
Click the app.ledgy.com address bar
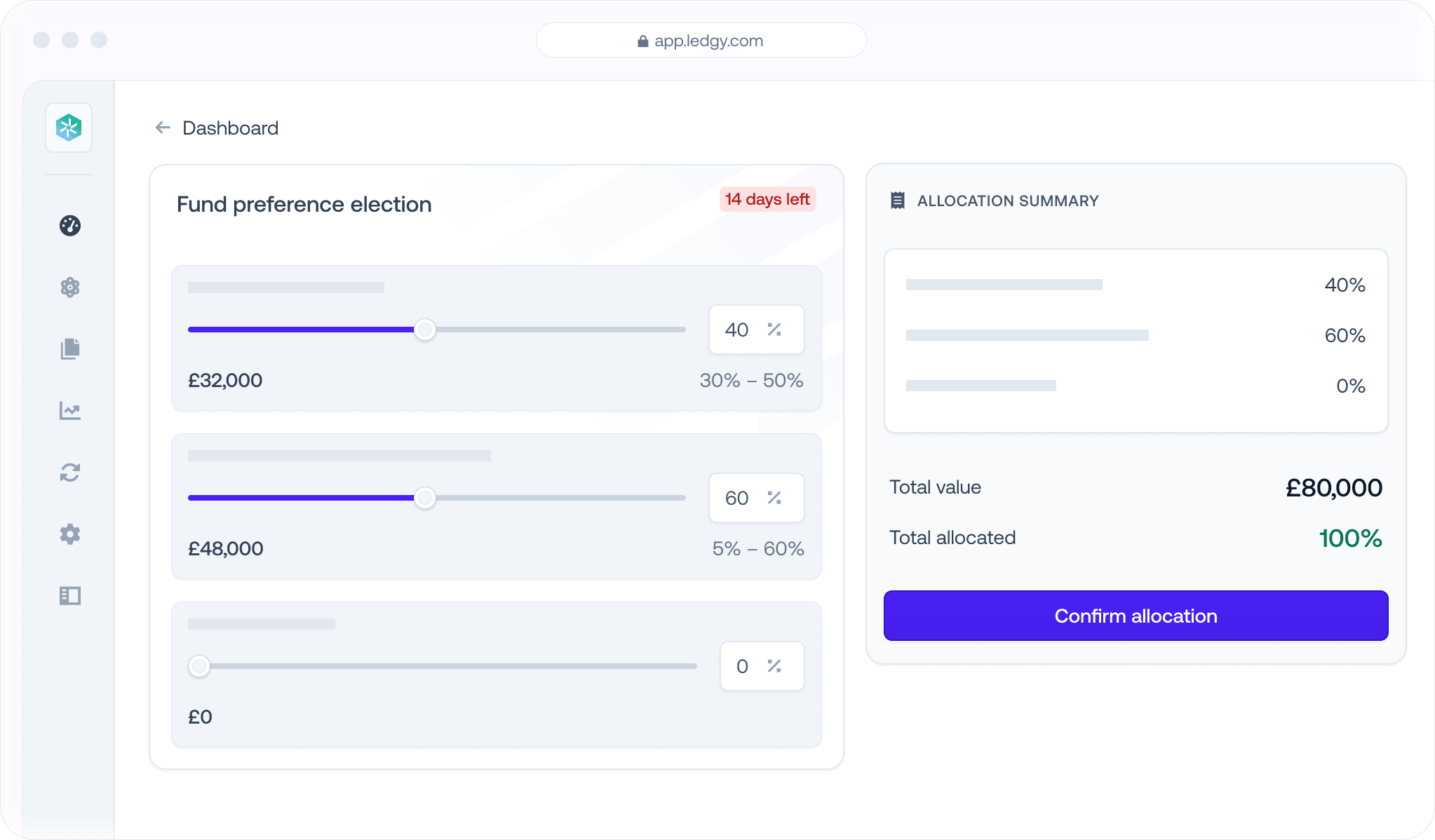click(701, 41)
